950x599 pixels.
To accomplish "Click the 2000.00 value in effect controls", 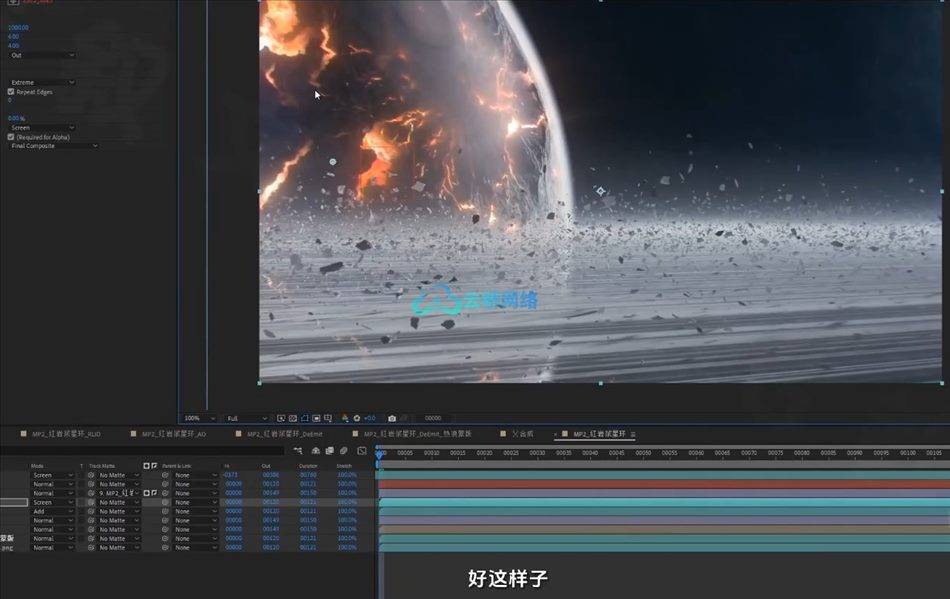I will [x=18, y=28].
